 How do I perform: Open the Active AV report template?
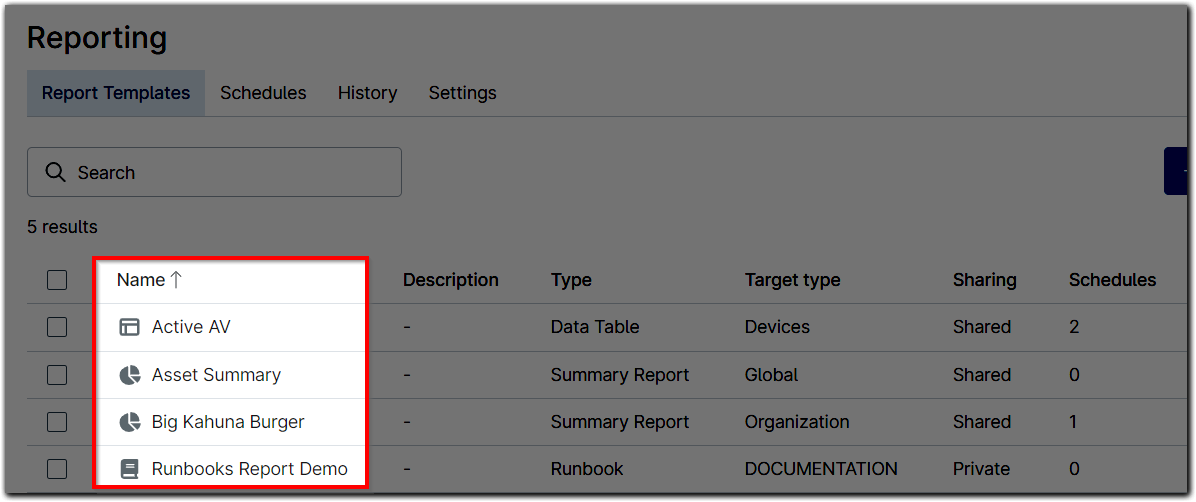(191, 327)
